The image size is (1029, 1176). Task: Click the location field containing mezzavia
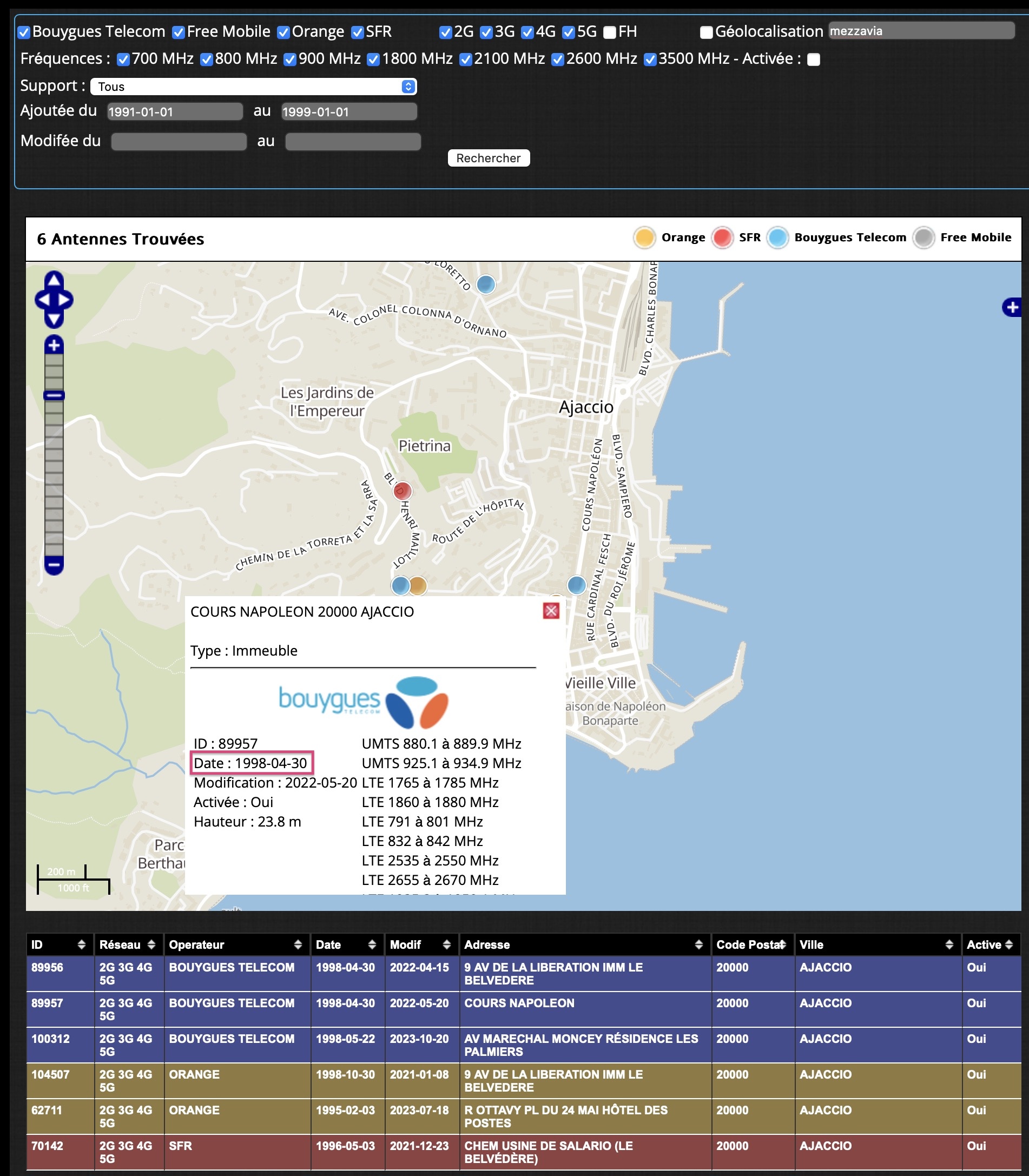[921, 31]
